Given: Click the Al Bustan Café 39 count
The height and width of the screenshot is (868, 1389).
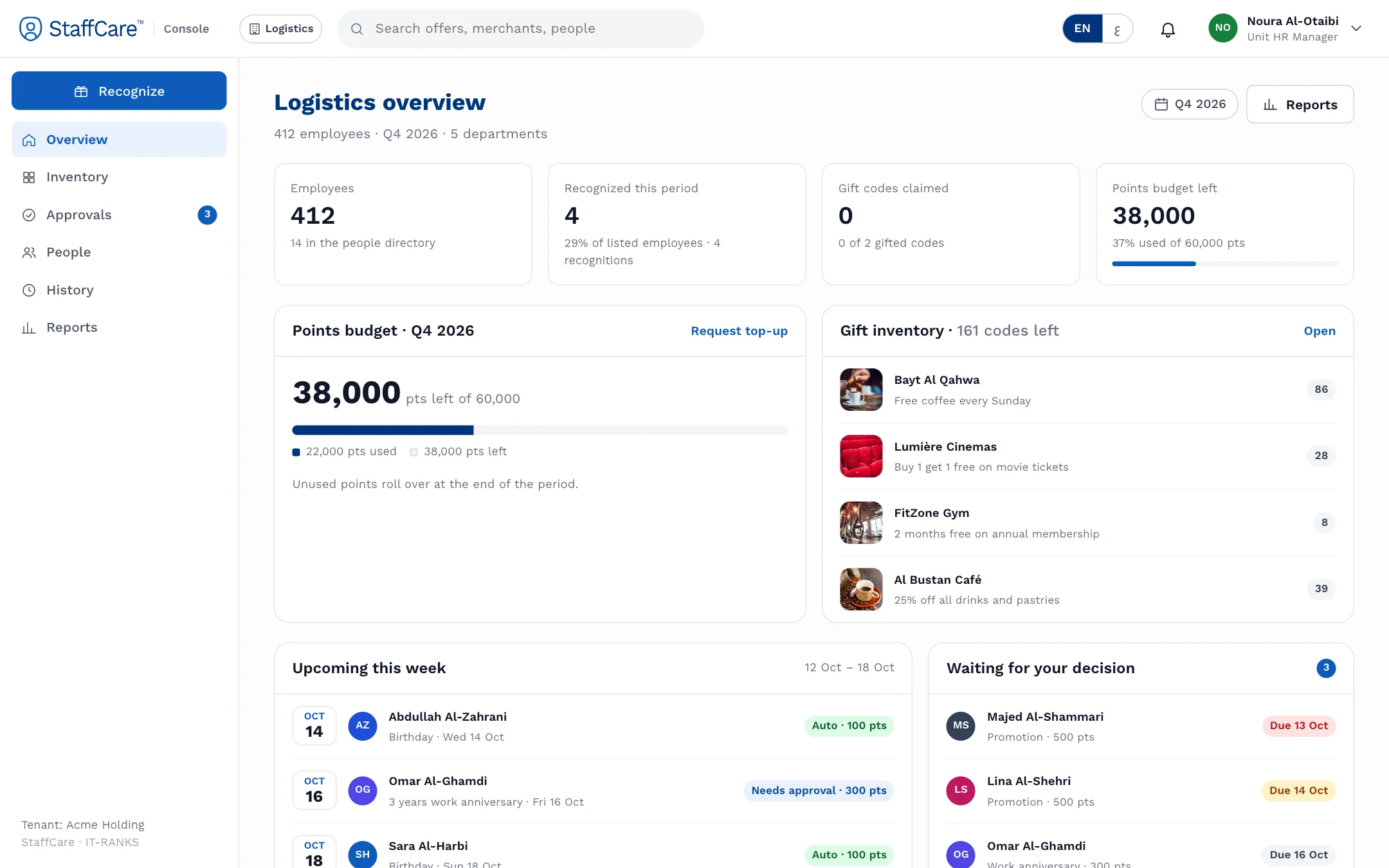Looking at the screenshot, I should click(1321, 588).
